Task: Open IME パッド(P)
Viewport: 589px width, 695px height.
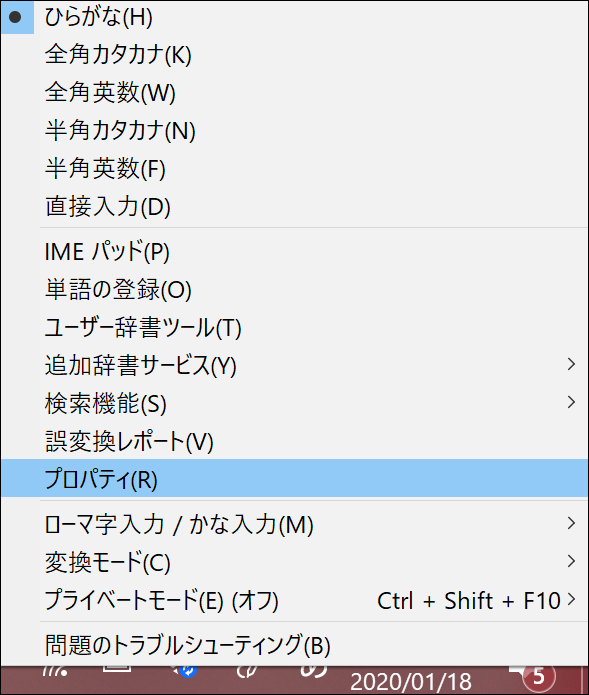Action: 294,251
